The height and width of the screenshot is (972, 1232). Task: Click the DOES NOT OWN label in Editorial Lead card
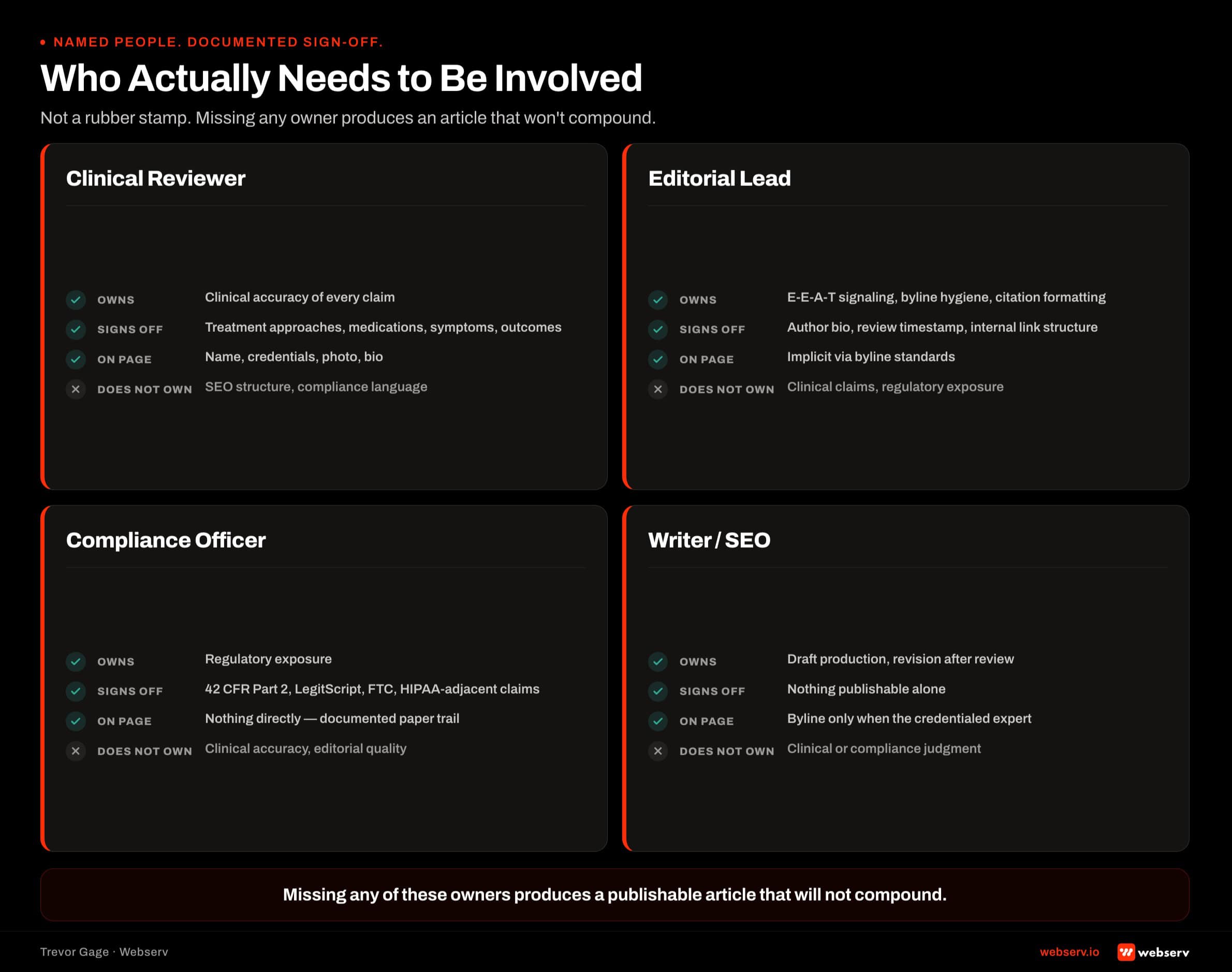click(727, 390)
